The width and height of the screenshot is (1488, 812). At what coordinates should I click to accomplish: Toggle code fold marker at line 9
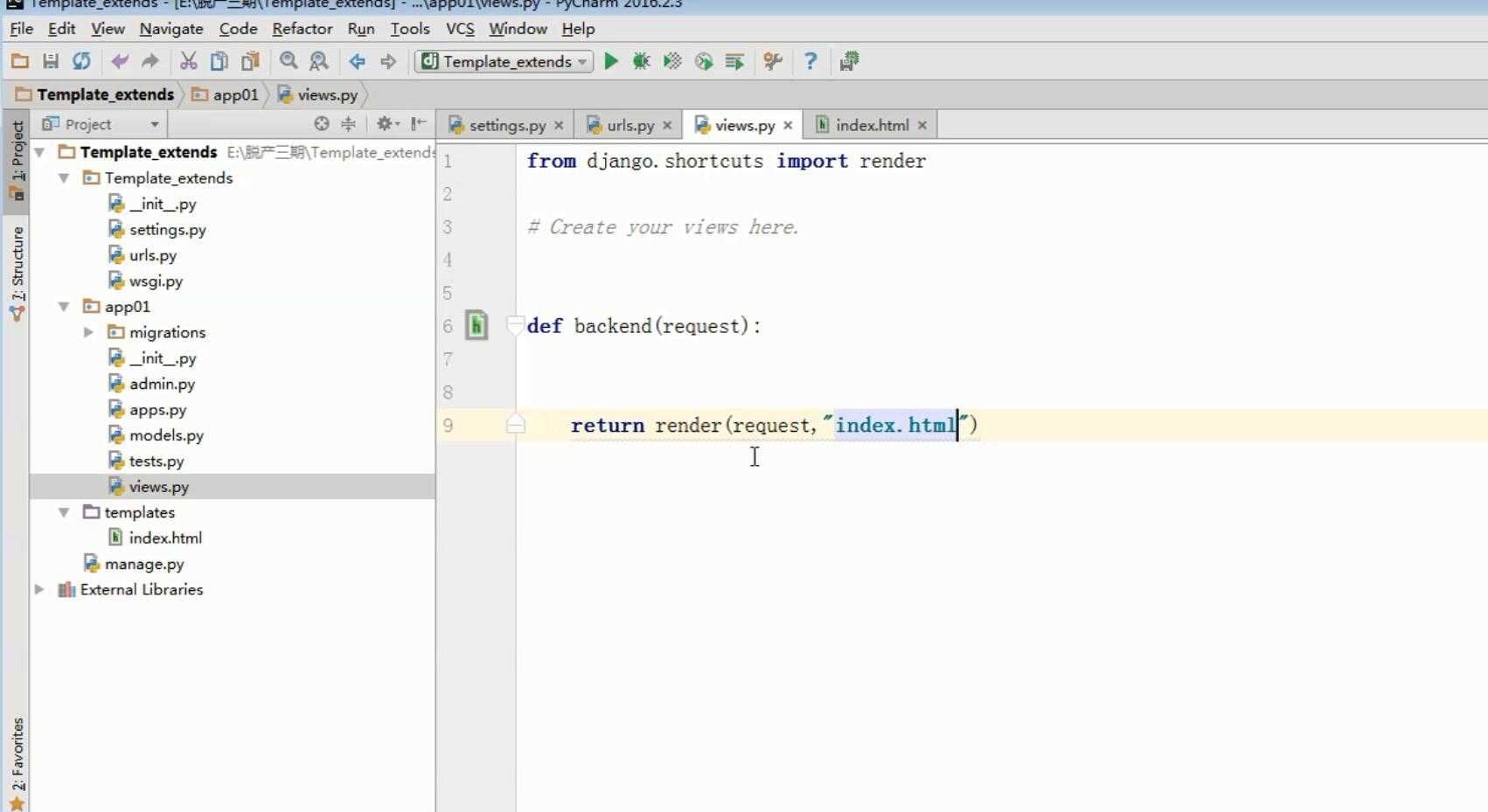point(516,424)
